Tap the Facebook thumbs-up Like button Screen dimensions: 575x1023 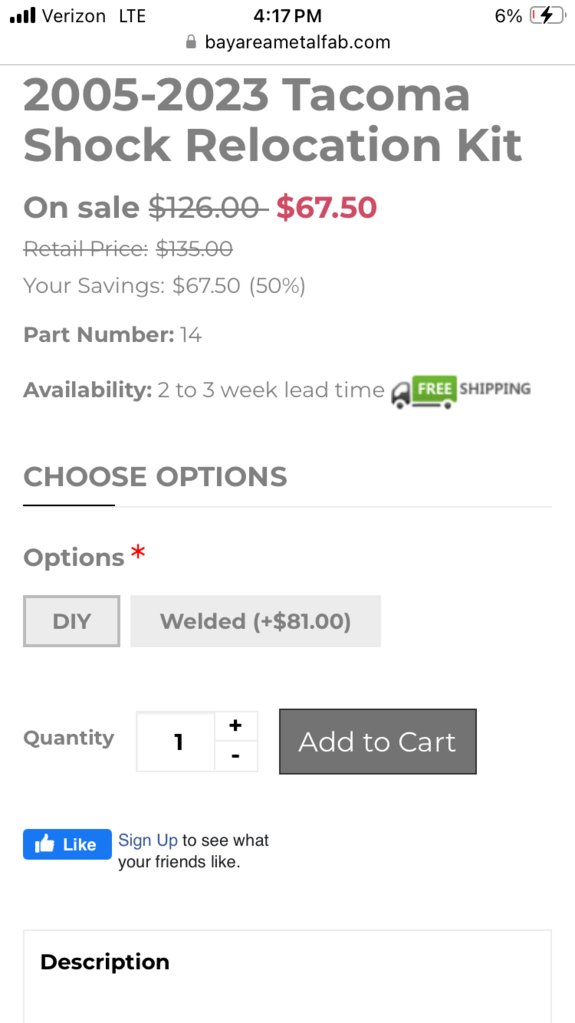tap(67, 844)
